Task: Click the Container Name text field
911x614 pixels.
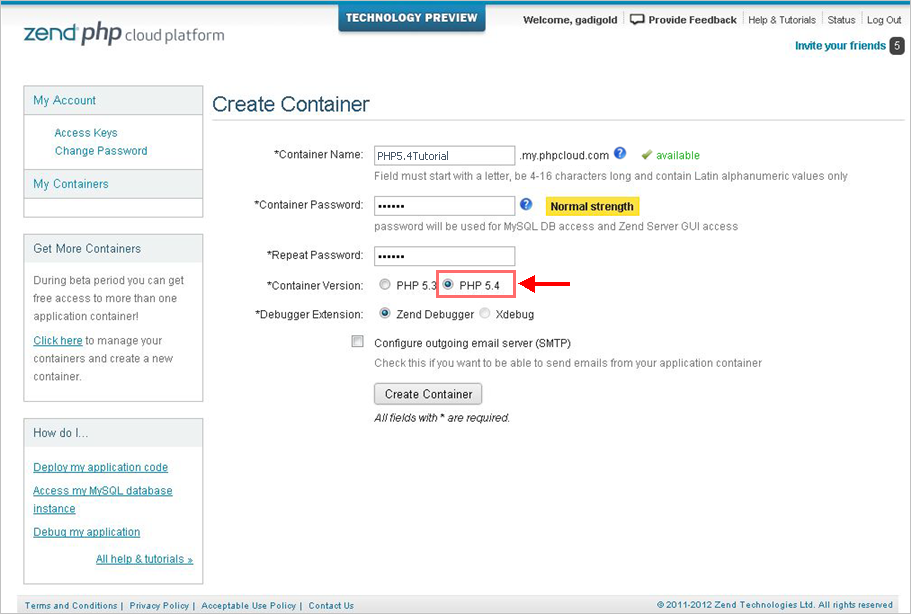Action: [444, 156]
